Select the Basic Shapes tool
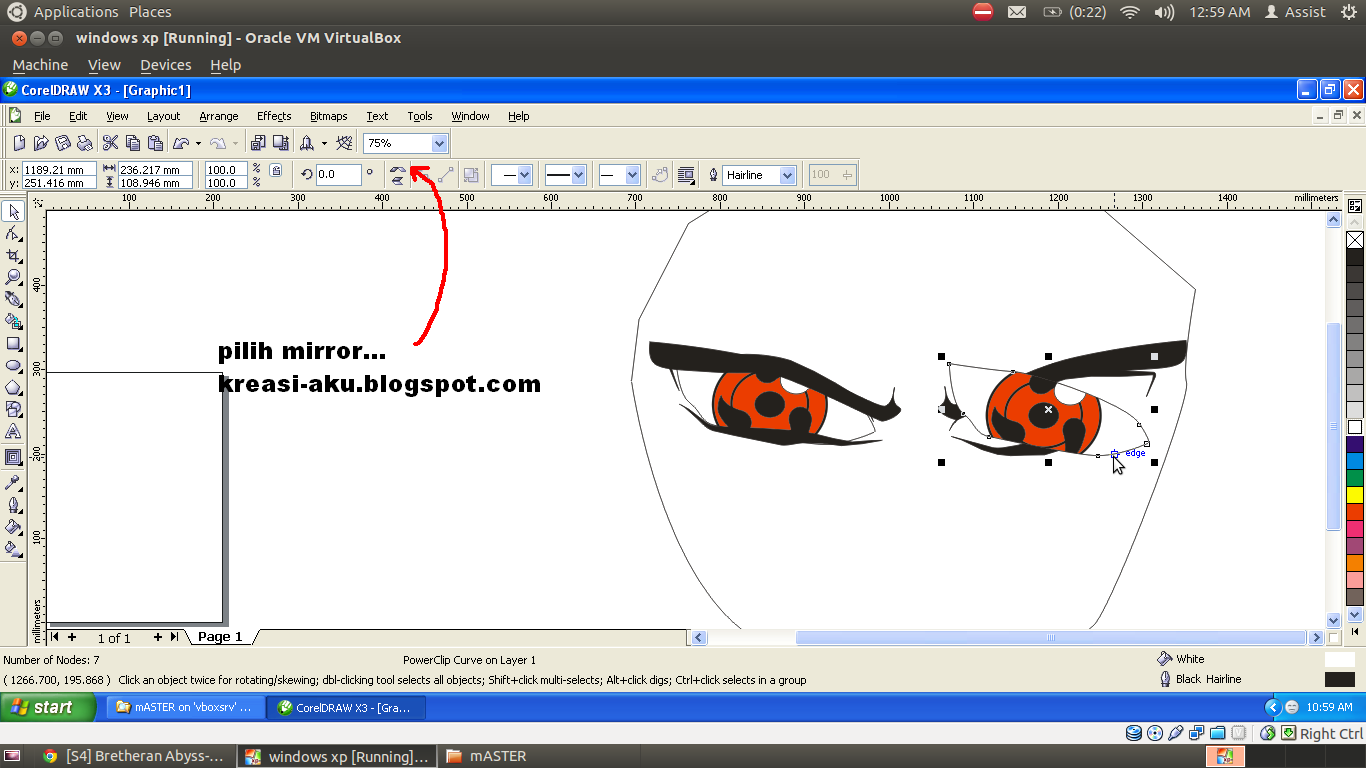The width and height of the screenshot is (1366, 768). (x=13, y=409)
